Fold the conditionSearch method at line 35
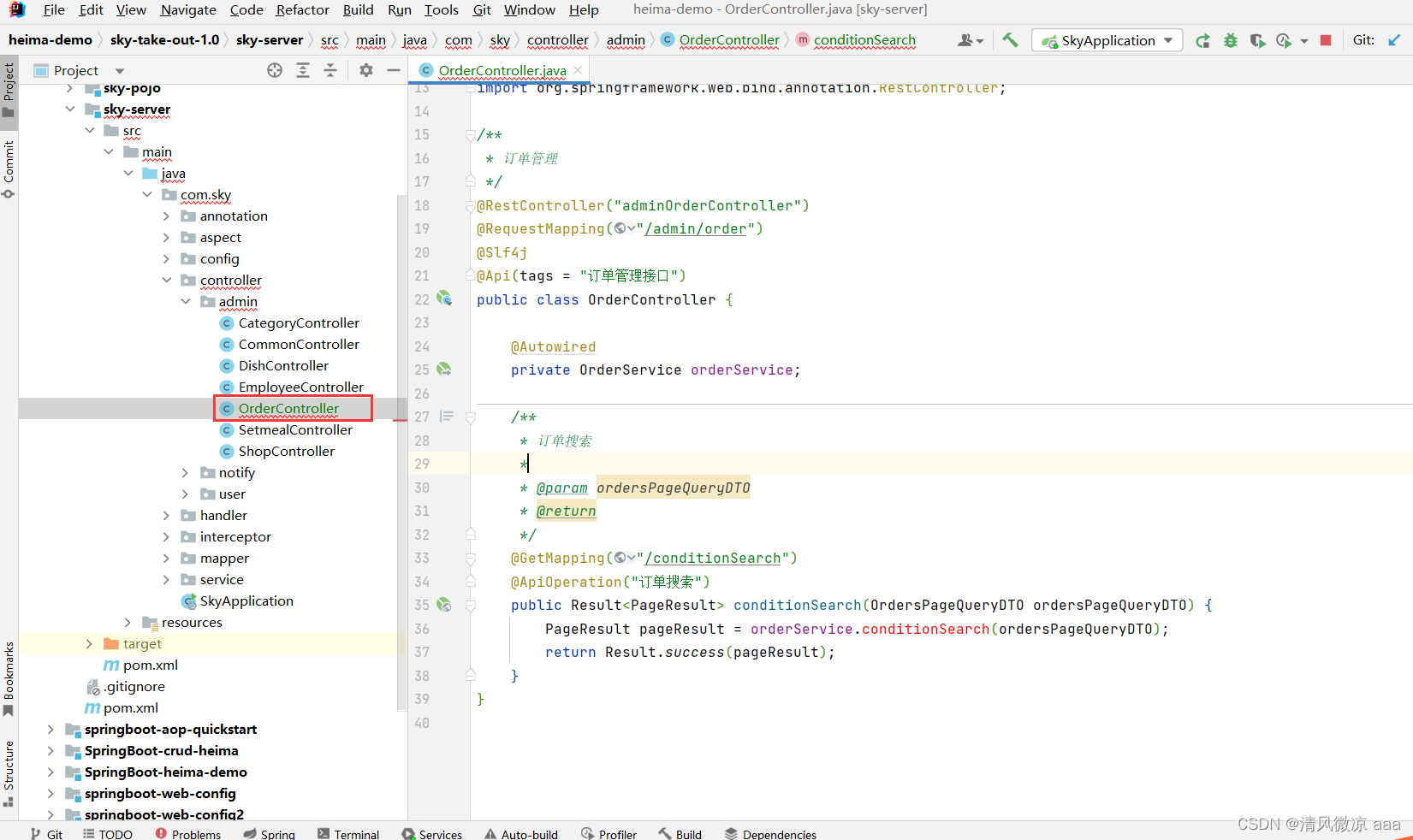This screenshot has height=840, width=1413. coord(470,605)
